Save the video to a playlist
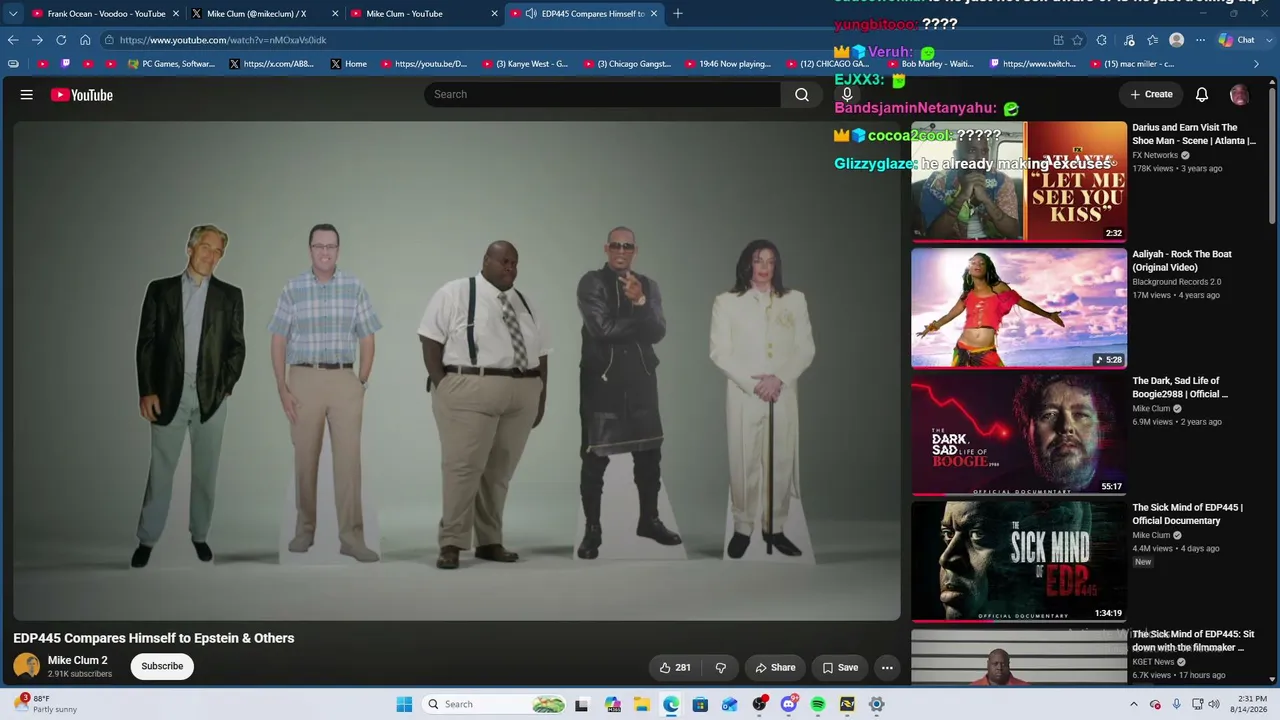1280x720 pixels. tap(840, 667)
